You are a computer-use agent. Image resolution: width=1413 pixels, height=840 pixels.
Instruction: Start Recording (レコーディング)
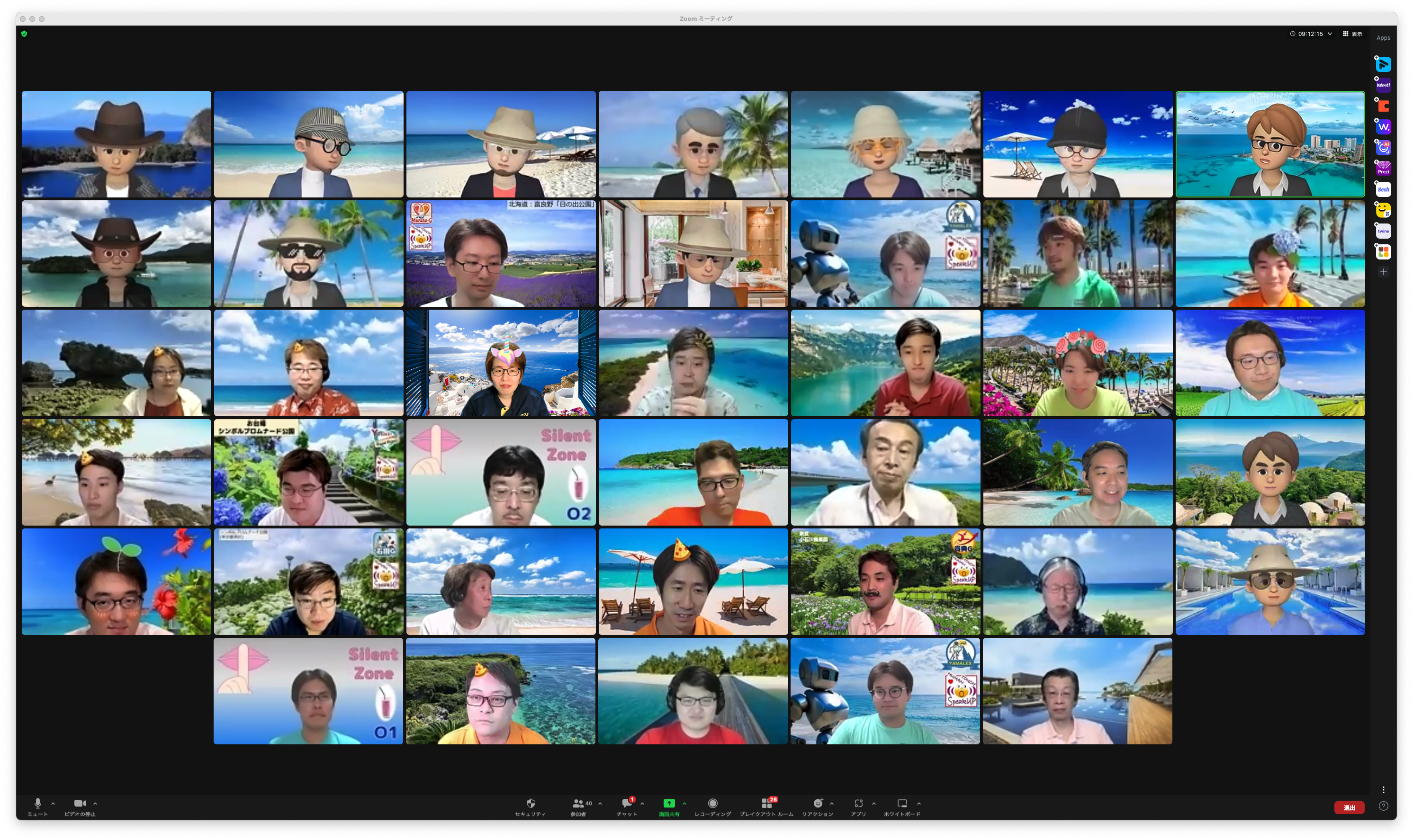(x=713, y=804)
